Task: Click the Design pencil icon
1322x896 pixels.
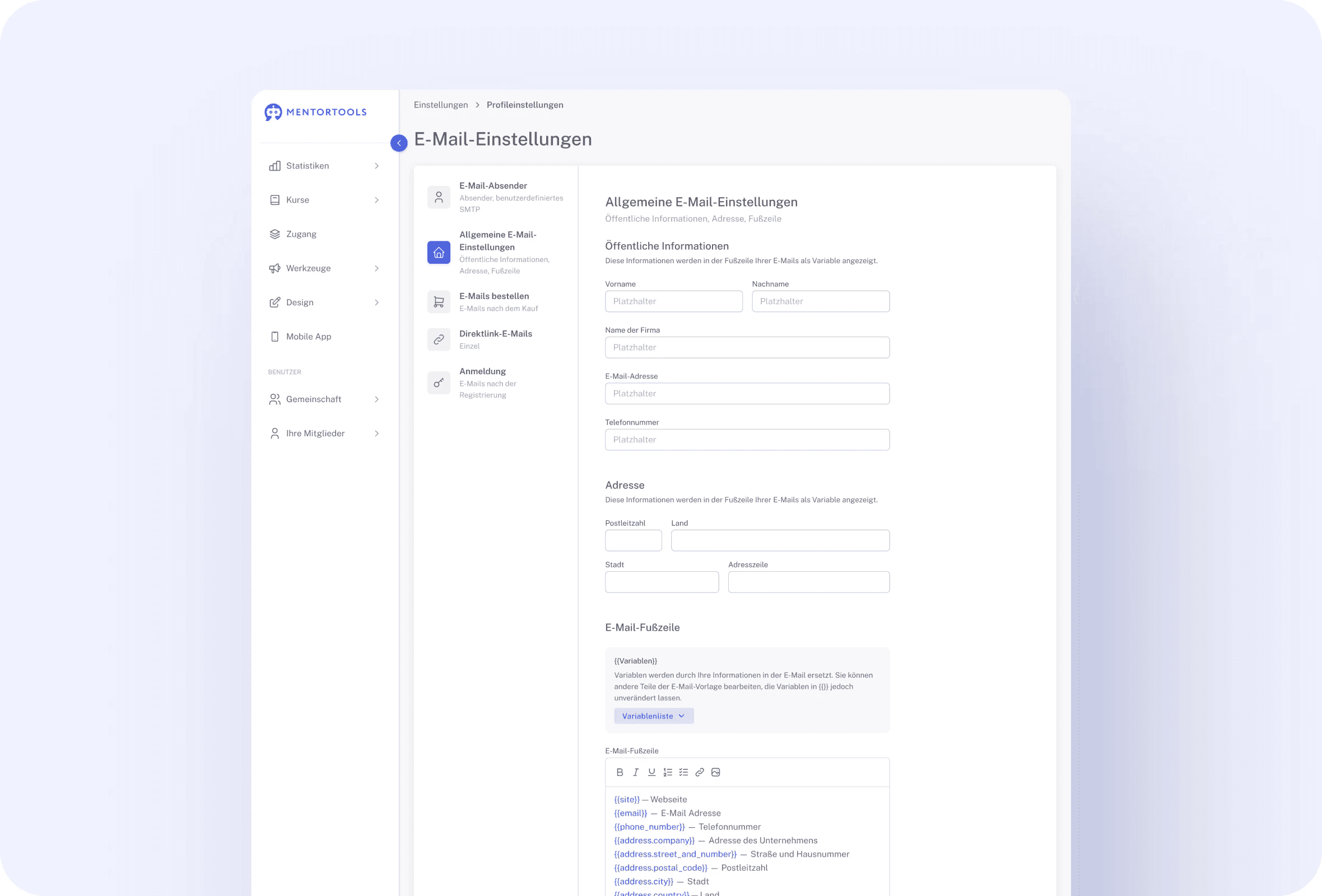Action: click(x=274, y=302)
